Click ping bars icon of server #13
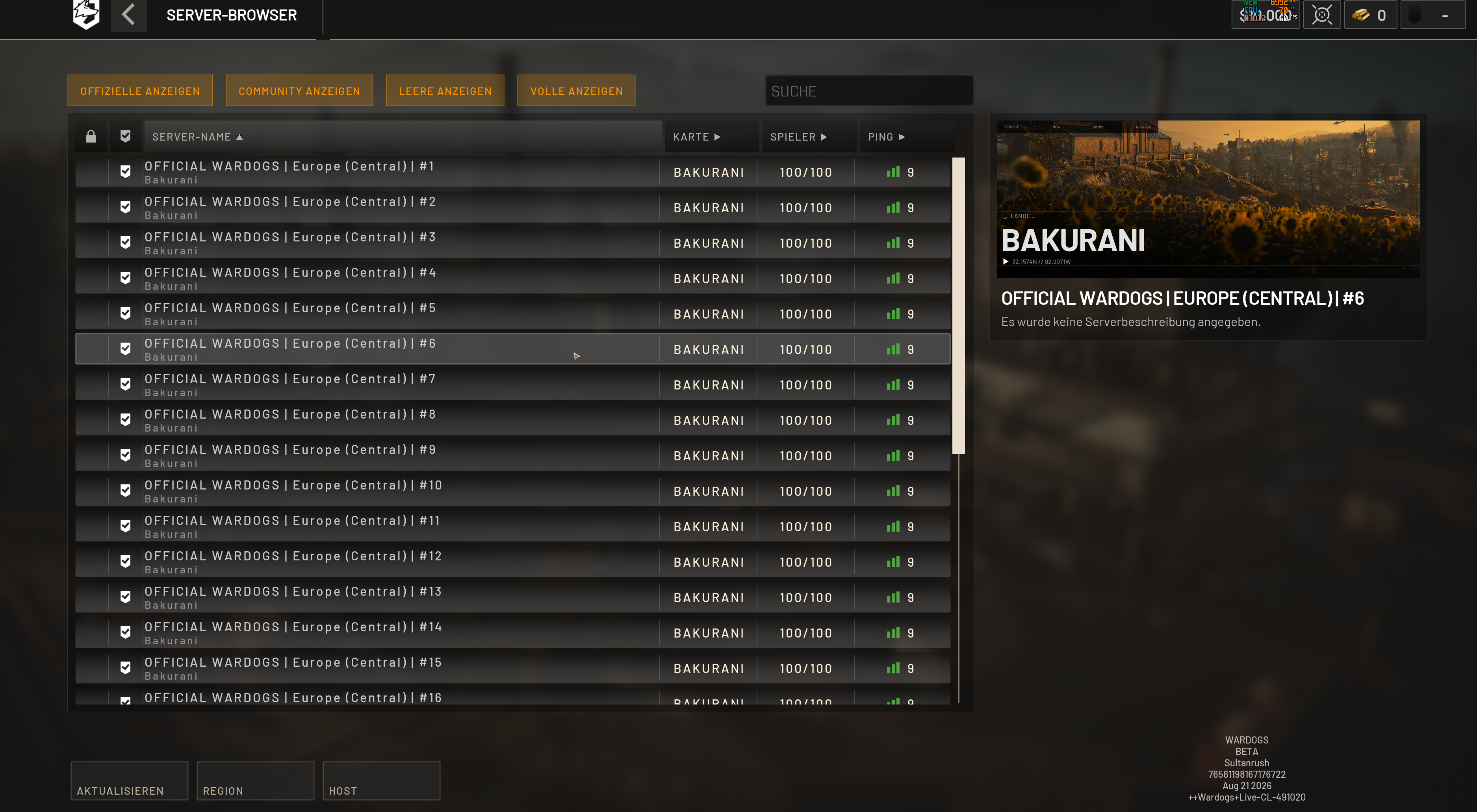Viewport: 1477px width, 812px height. pos(893,597)
